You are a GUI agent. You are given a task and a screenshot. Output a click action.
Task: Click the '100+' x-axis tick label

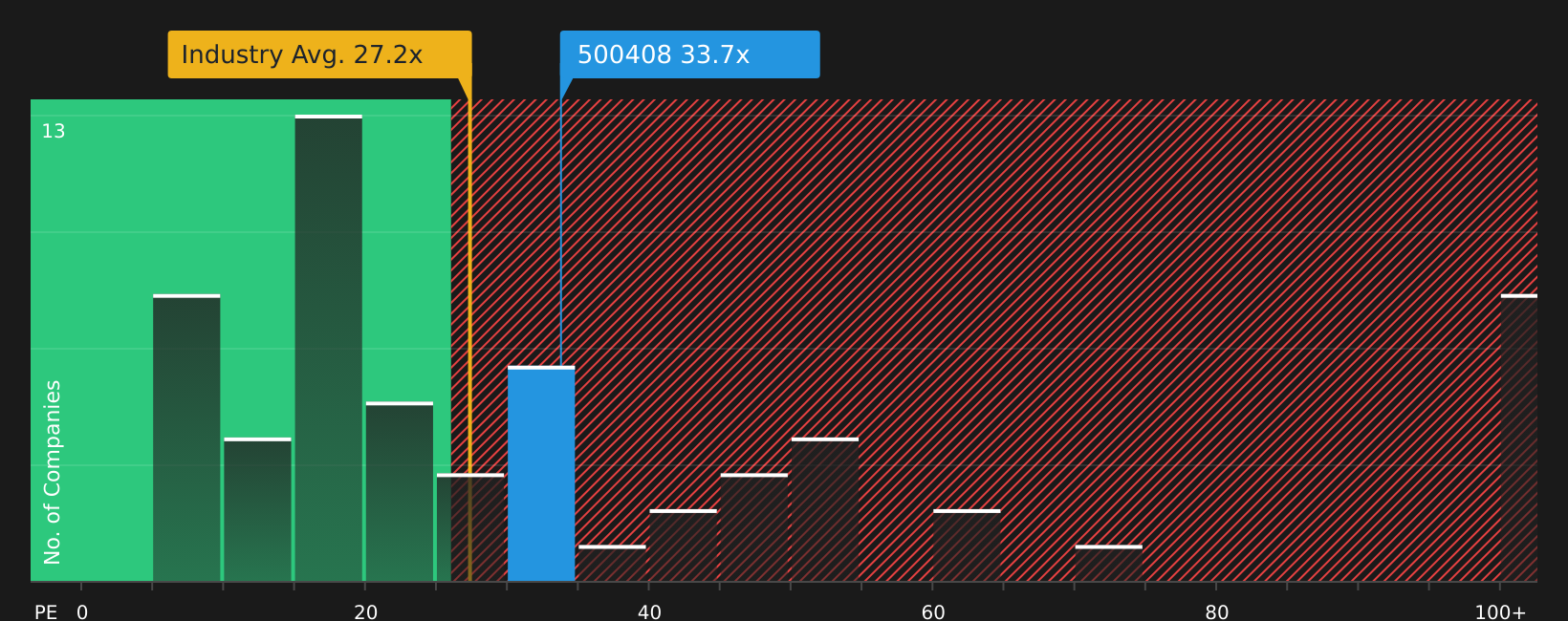pos(1500,612)
